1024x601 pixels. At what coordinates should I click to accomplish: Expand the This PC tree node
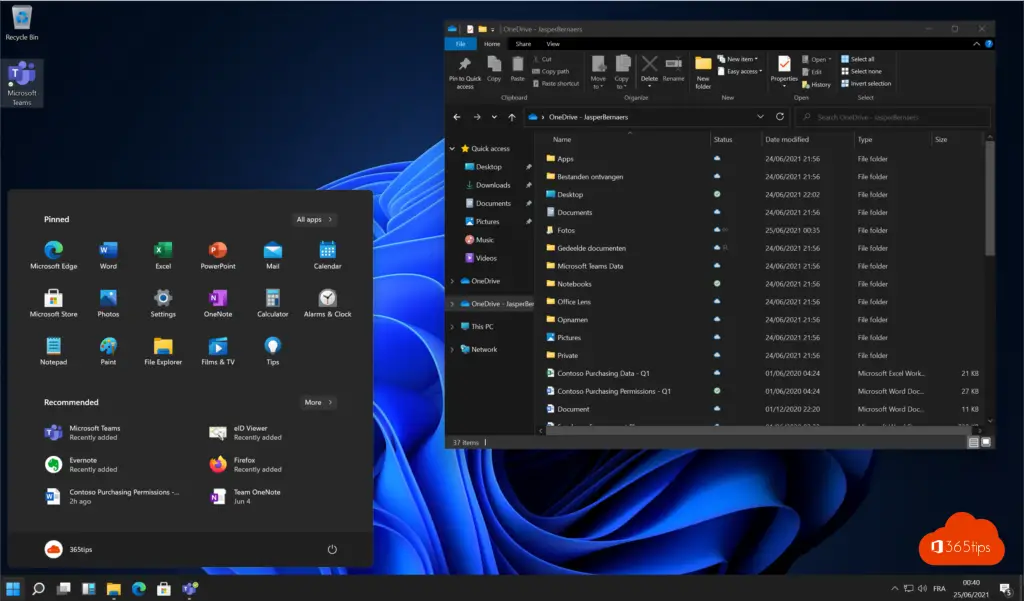click(452, 327)
